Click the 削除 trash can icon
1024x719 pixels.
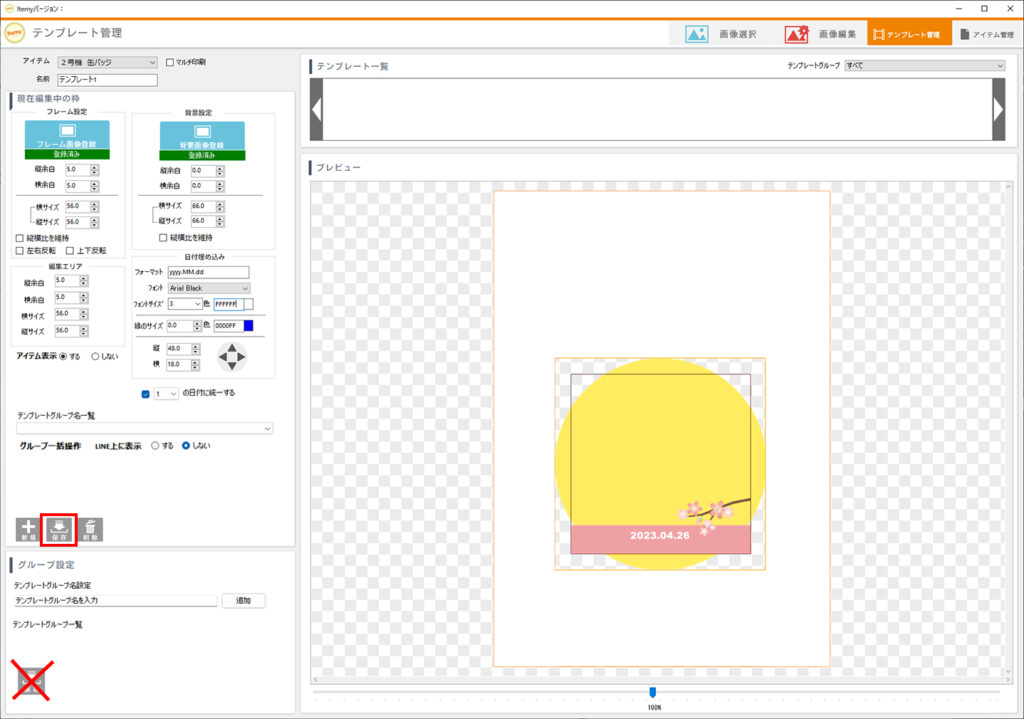pyautogui.click(x=90, y=529)
